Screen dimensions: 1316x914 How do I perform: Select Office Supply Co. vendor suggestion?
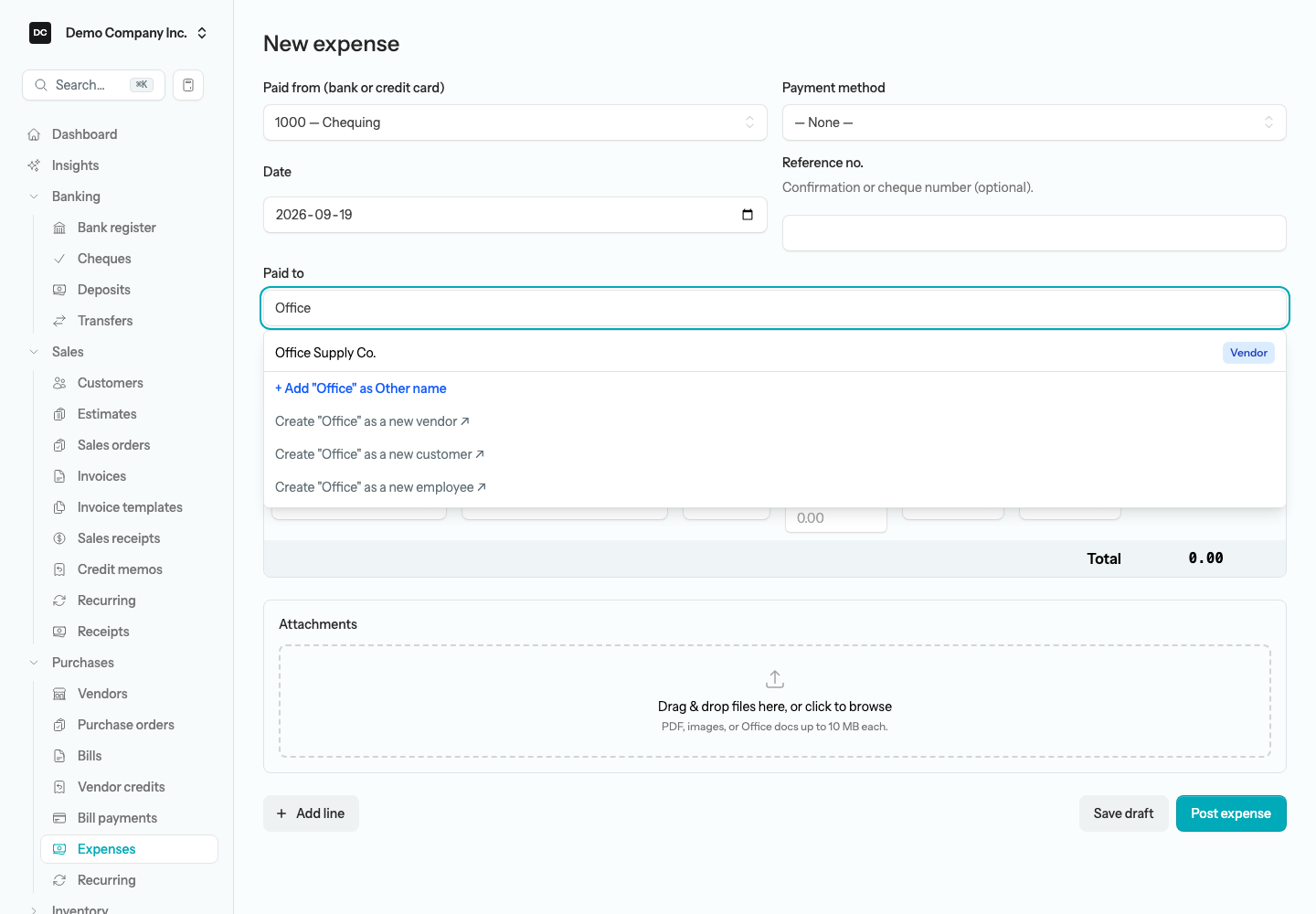[775, 353]
